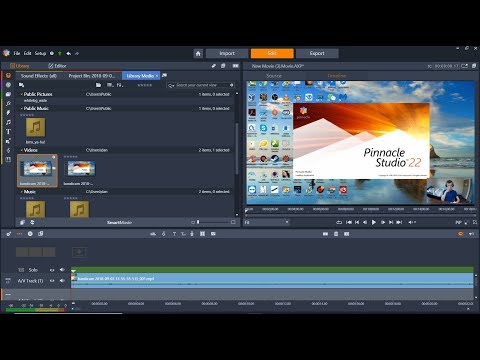Mute the A/V Track (1) speaker
Screen dimensions: 480x360
[x=62, y=281]
